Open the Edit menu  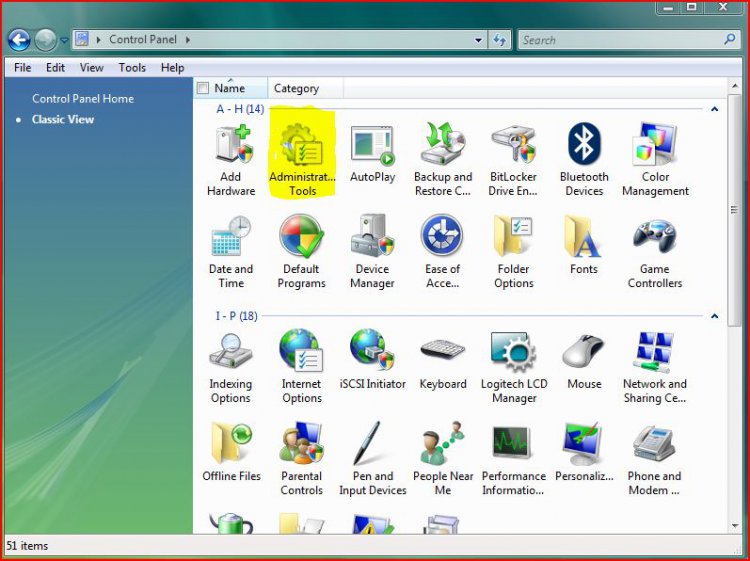click(x=55, y=67)
